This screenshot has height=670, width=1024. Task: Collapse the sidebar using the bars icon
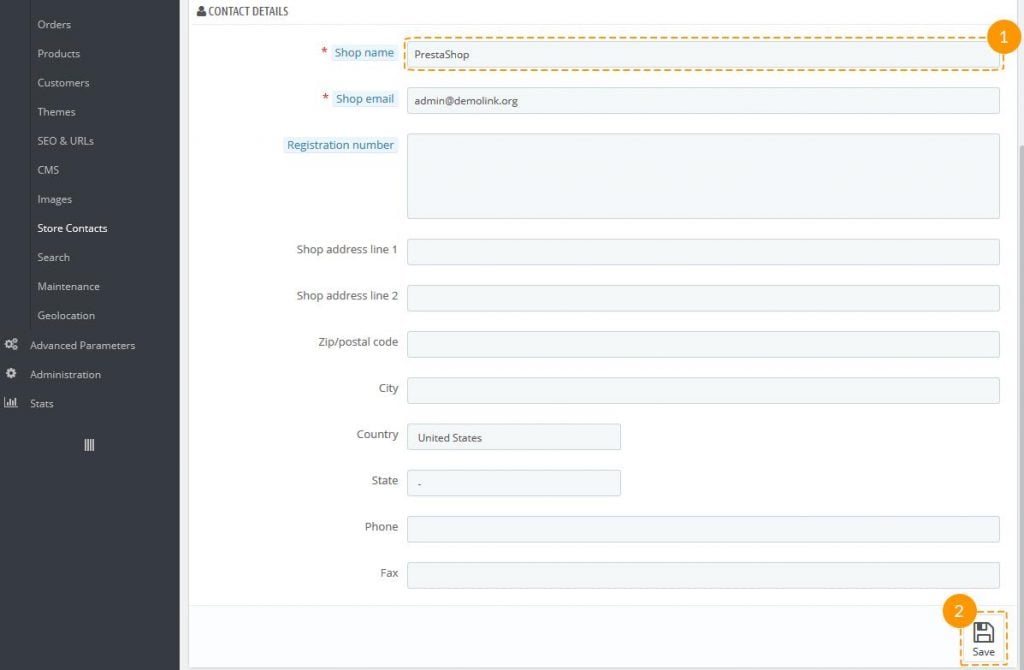point(89,445)
